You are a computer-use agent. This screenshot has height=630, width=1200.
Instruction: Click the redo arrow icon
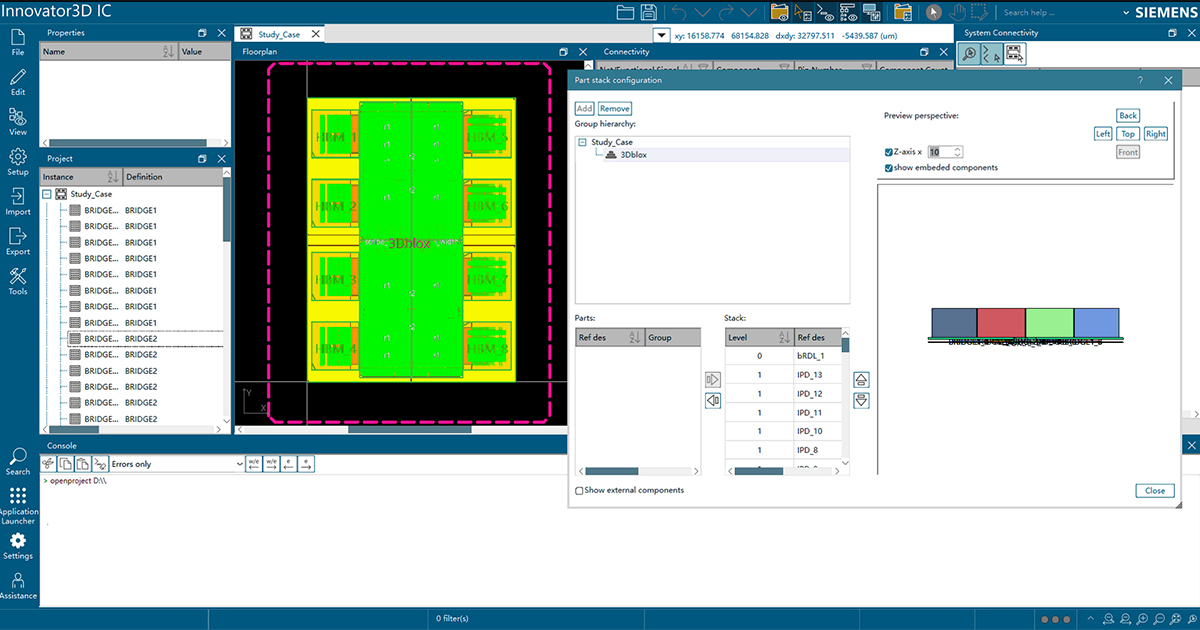tap(725, 12)
